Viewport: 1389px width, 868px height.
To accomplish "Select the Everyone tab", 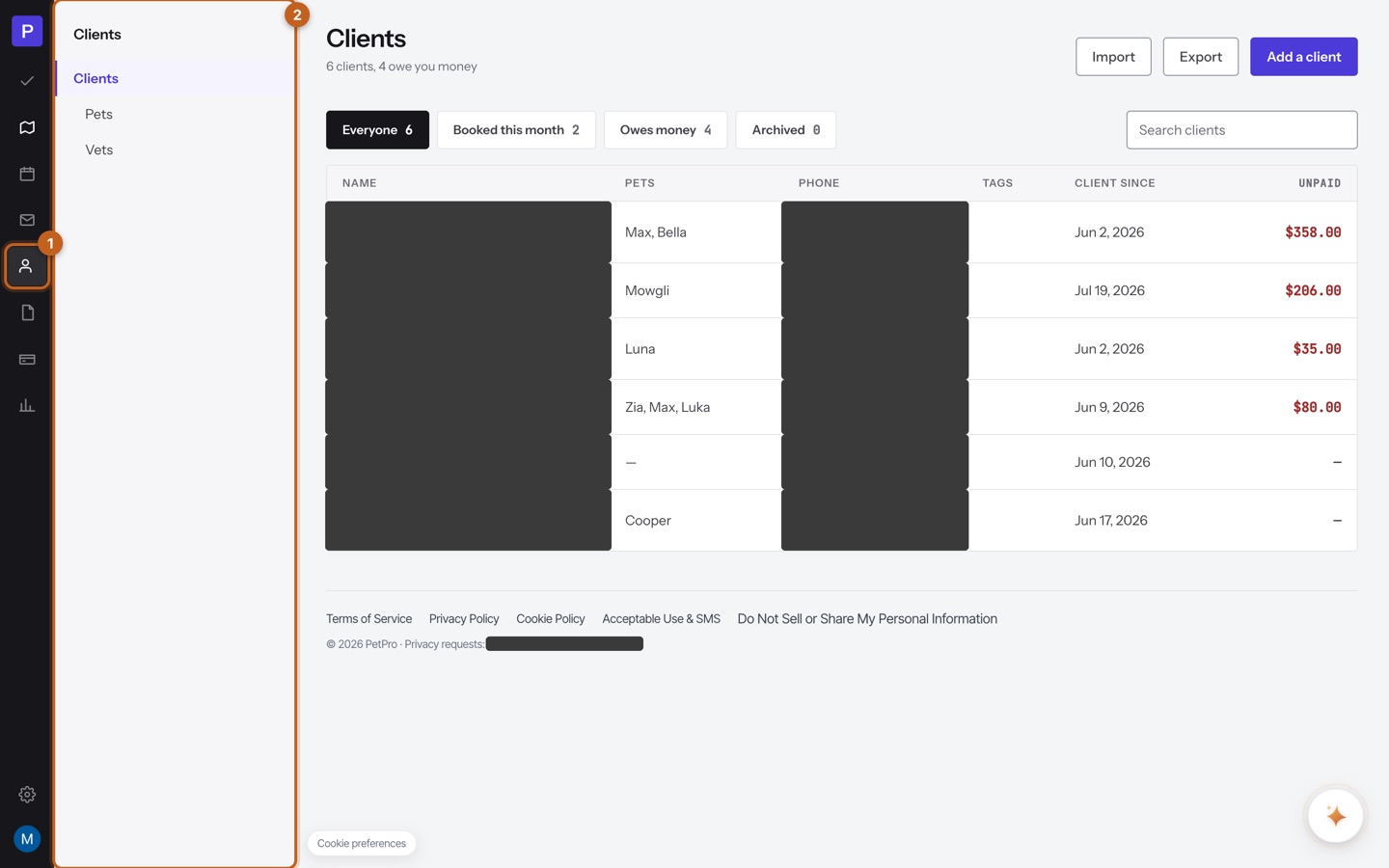I will 377,130.
